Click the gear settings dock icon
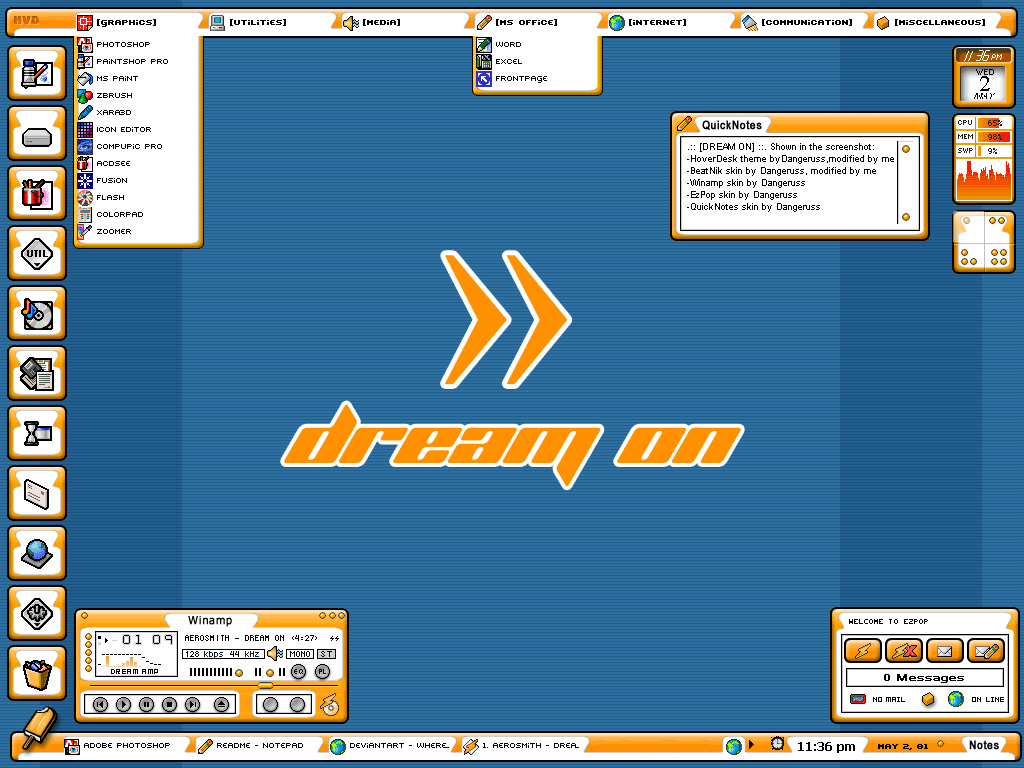This screenshot has width=1024, height=768. pyautogui.click(x=37, y=614)
